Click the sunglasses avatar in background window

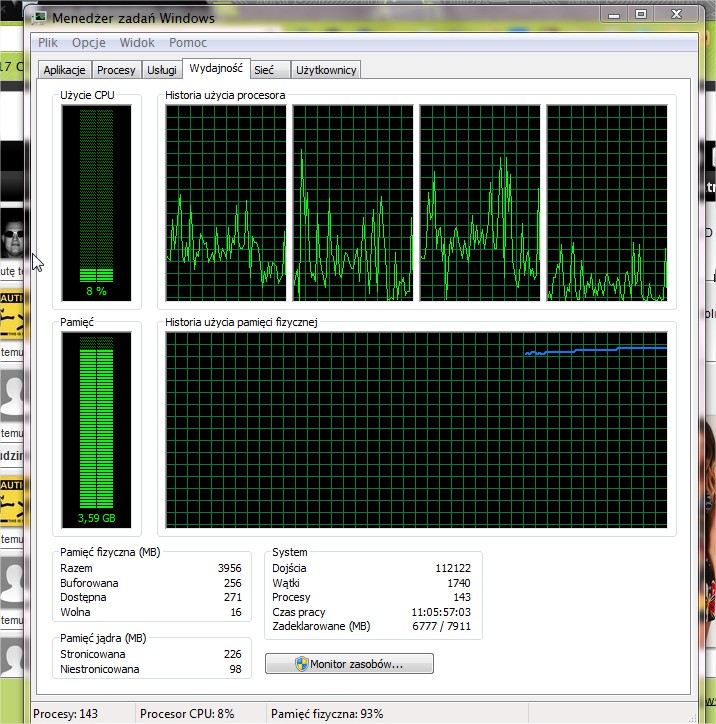(x=12, y=235)
